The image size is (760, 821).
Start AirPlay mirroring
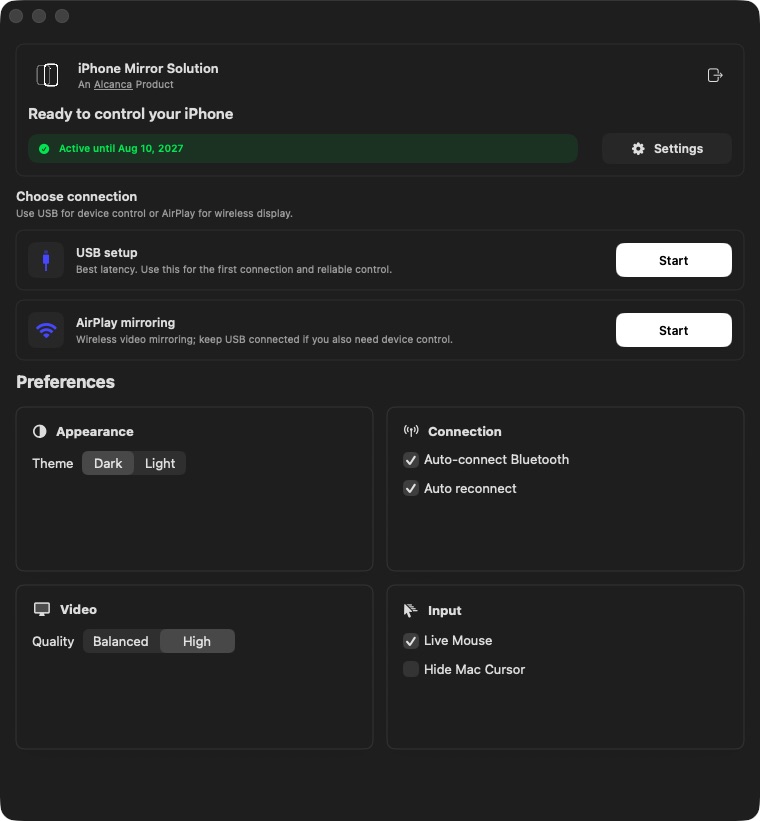coord(674,330)
